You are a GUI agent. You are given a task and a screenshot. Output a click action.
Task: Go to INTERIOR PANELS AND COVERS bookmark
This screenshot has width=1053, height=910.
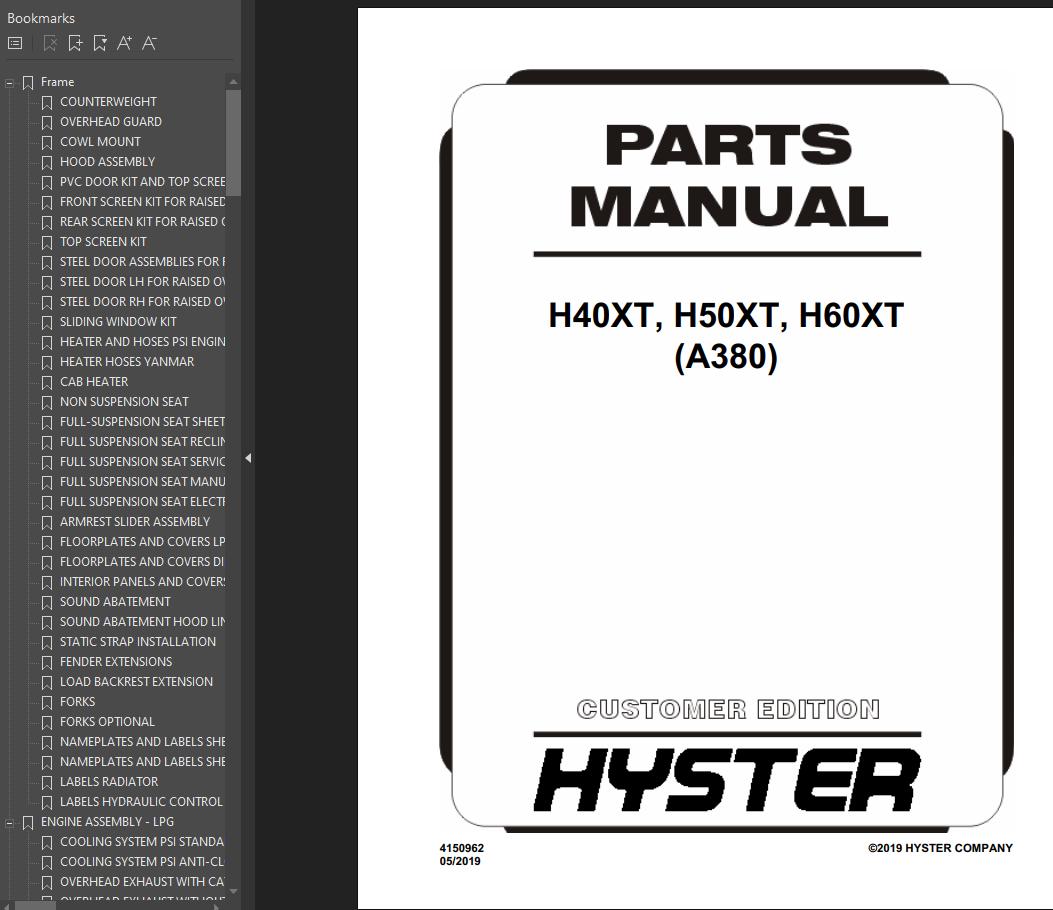(142, 582)
